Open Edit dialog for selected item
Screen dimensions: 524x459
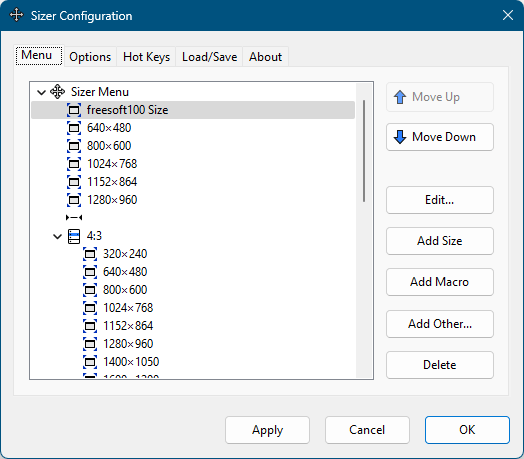coord(440,200)
